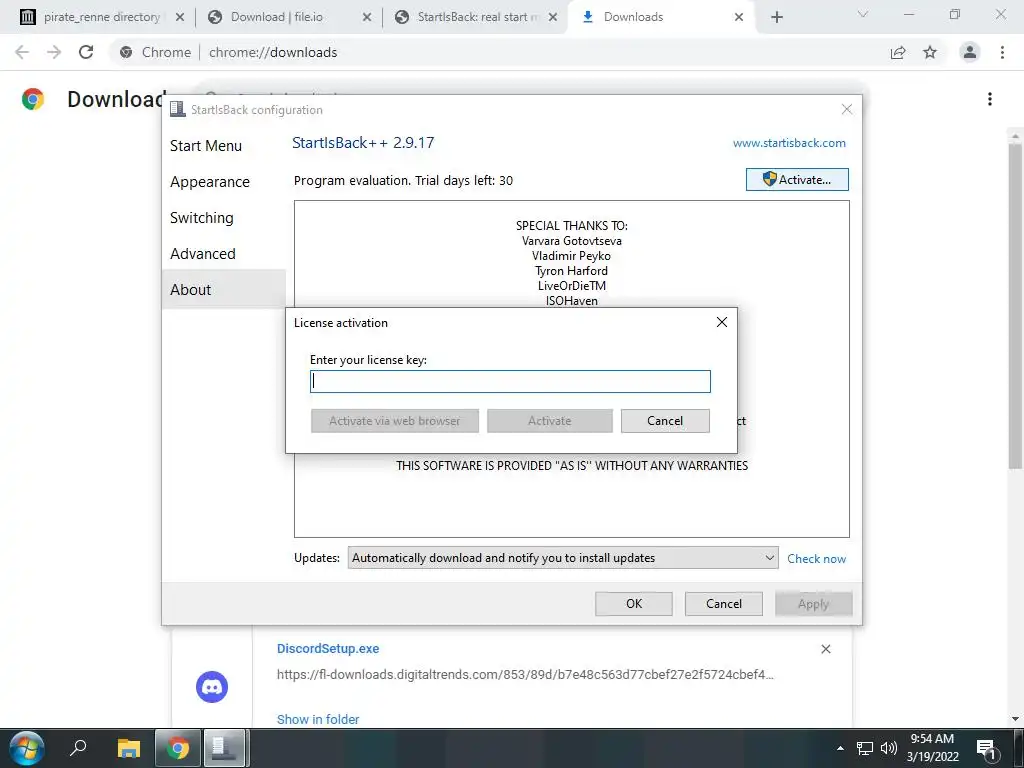1024x768 pixels.
Task: Cancel the License activation dialog
Action: pyautogui.click(x=665, y=421)
